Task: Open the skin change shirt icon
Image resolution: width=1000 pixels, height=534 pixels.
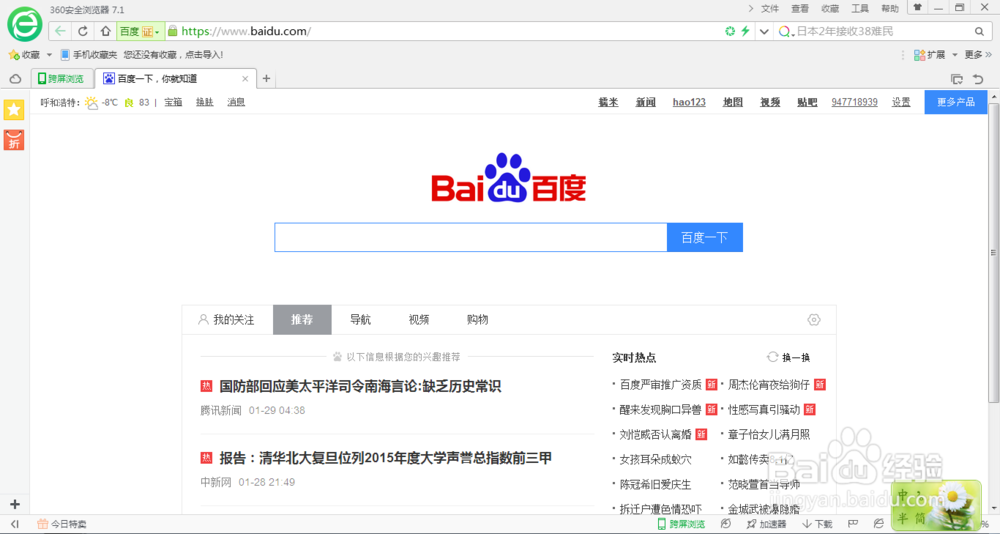Action: pos(918,8)
